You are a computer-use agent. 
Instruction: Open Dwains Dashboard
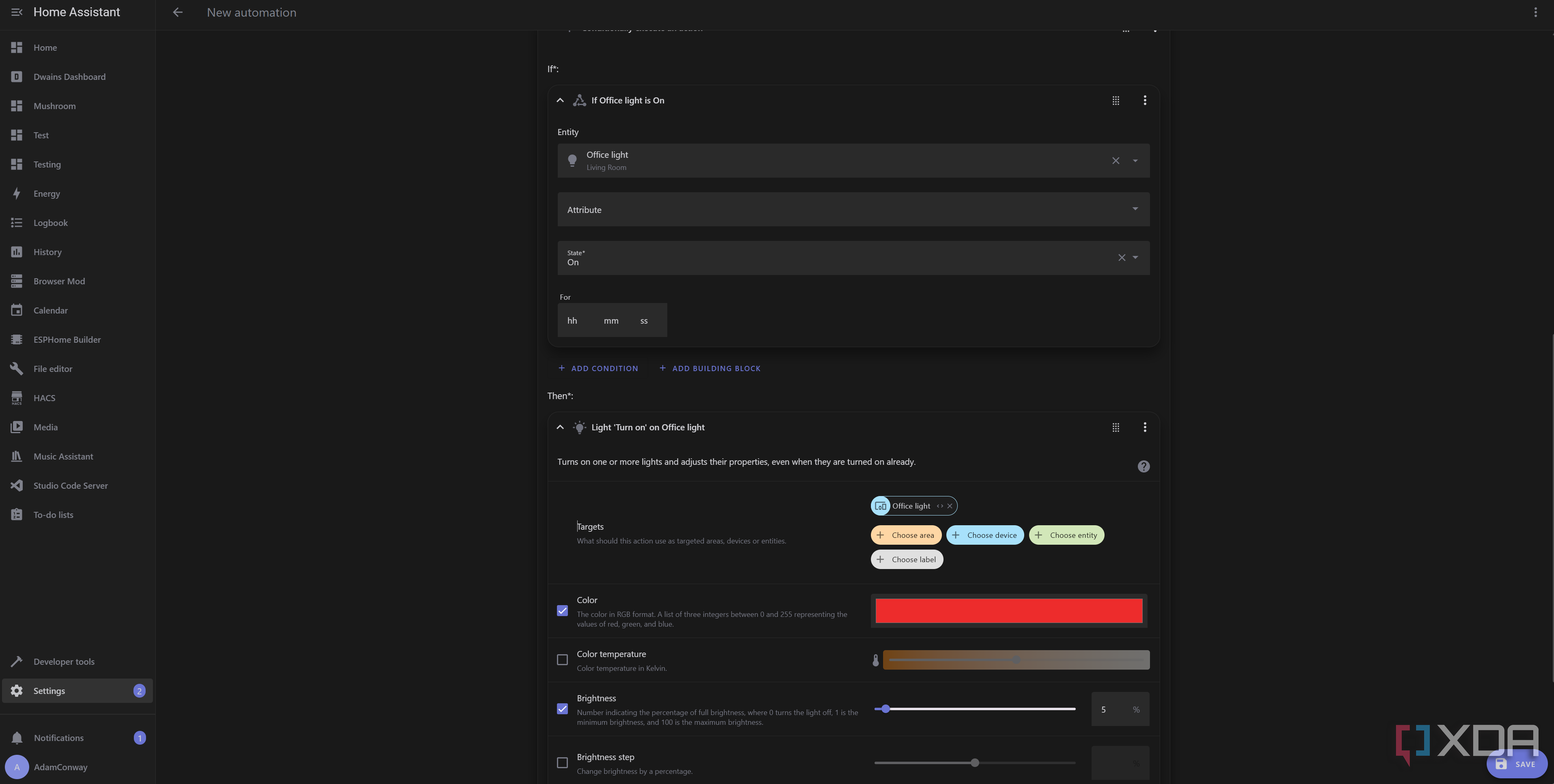pos(77,77)
